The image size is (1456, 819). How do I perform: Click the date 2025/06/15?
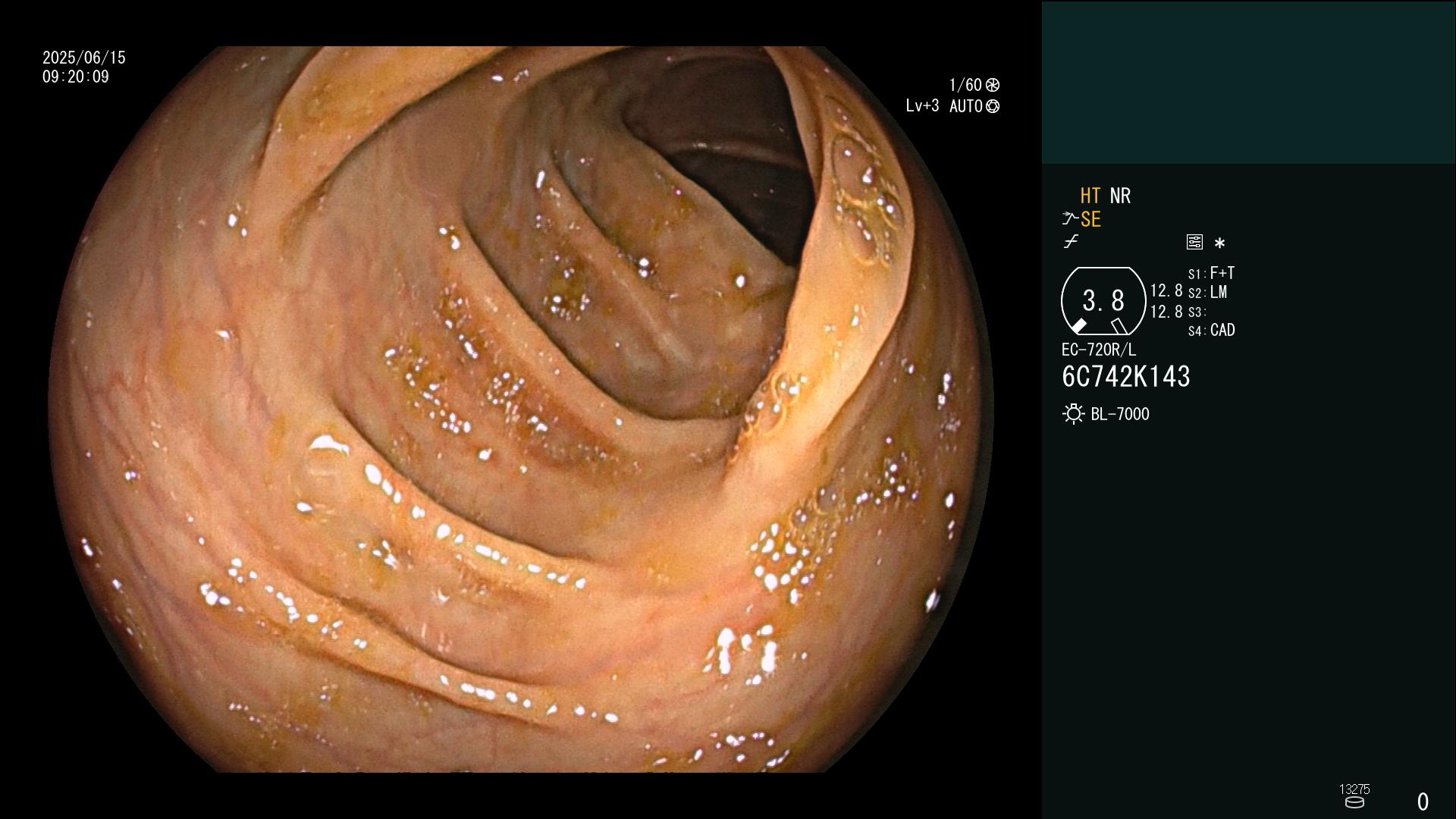84,58
